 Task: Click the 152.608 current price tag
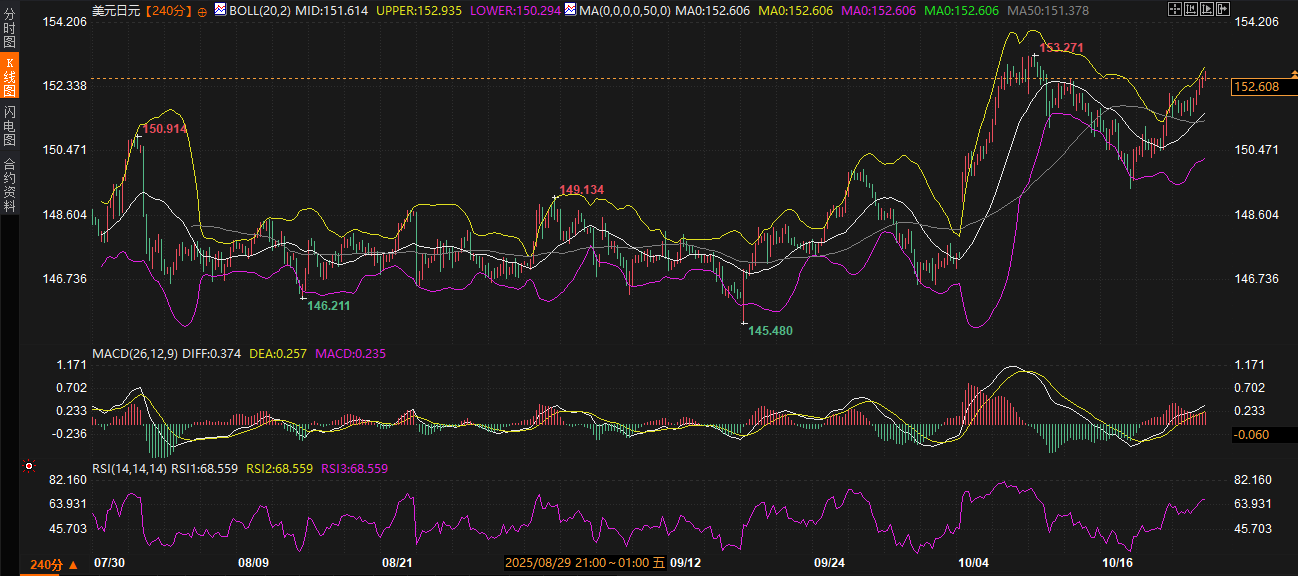pos(1256,87)
